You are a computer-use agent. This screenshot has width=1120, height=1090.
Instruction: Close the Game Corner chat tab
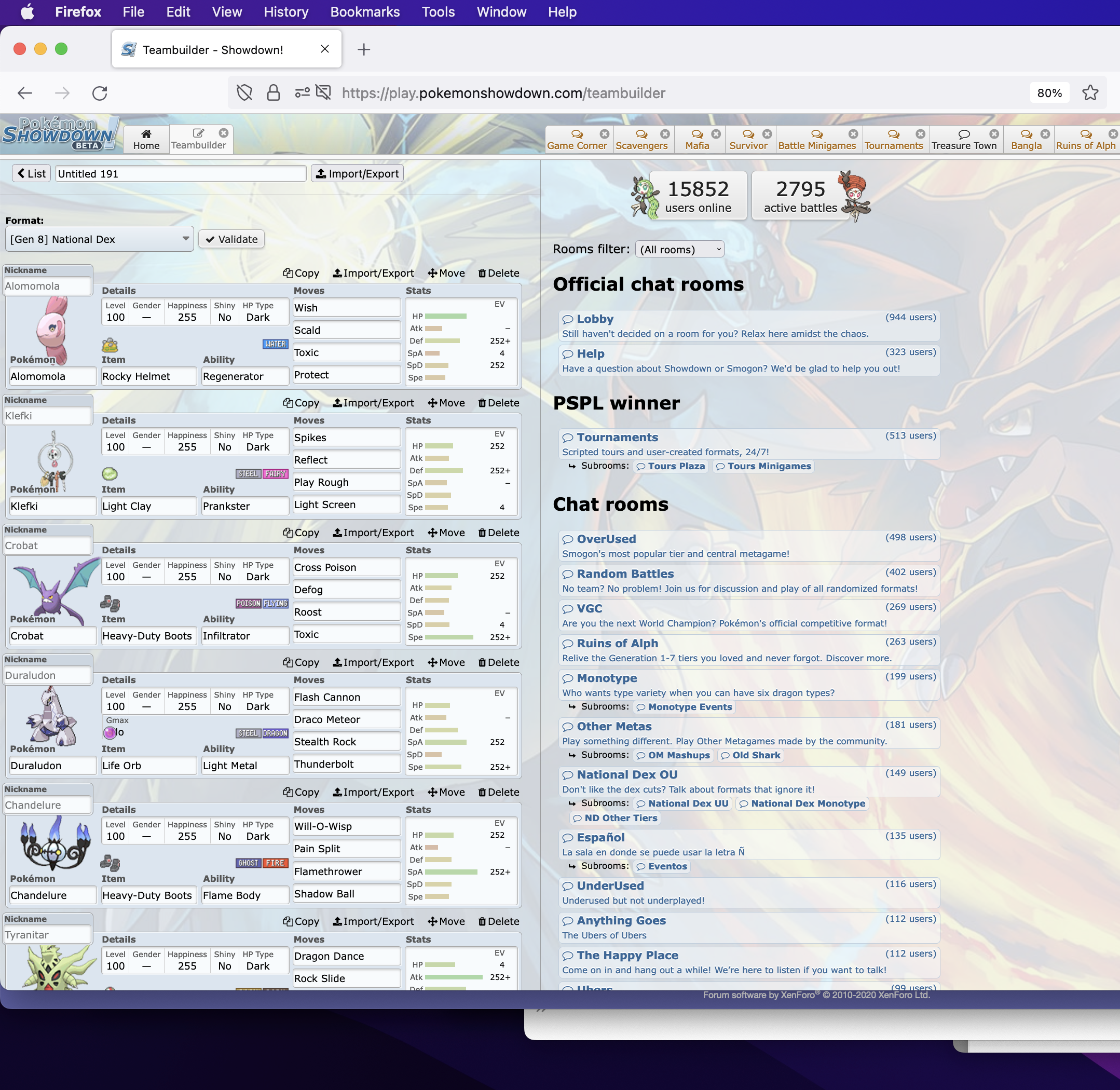[x=604, y=133]
